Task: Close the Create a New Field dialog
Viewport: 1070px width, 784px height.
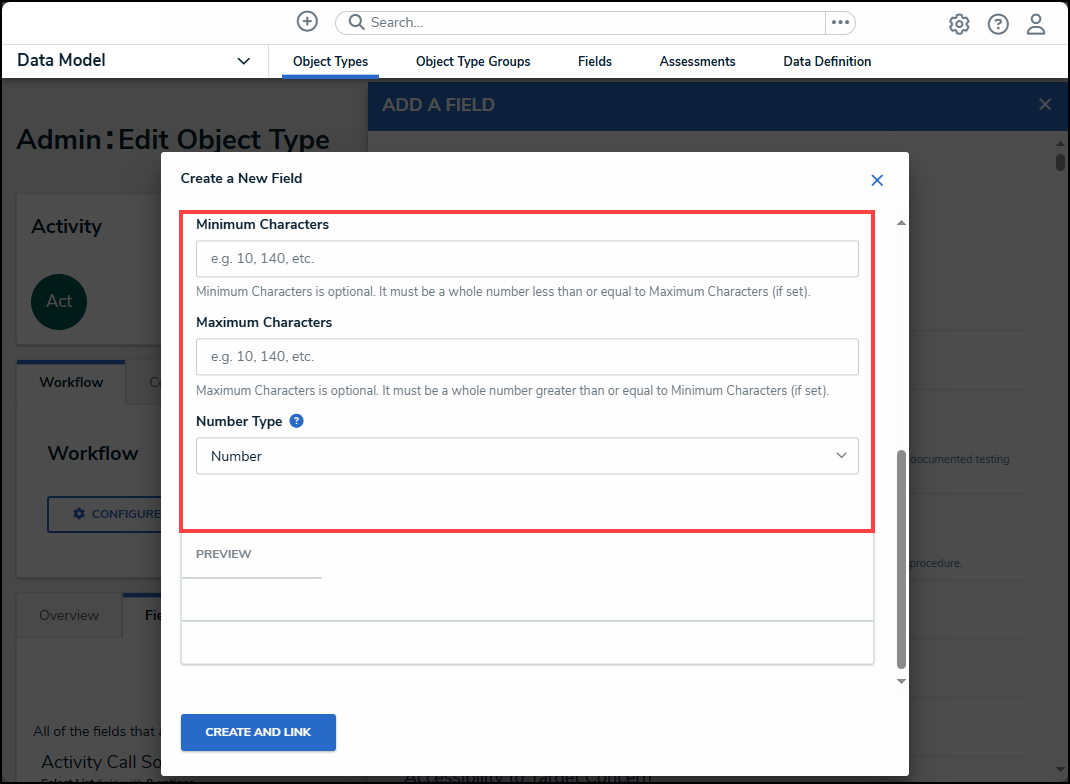Action: pos(877,180)
